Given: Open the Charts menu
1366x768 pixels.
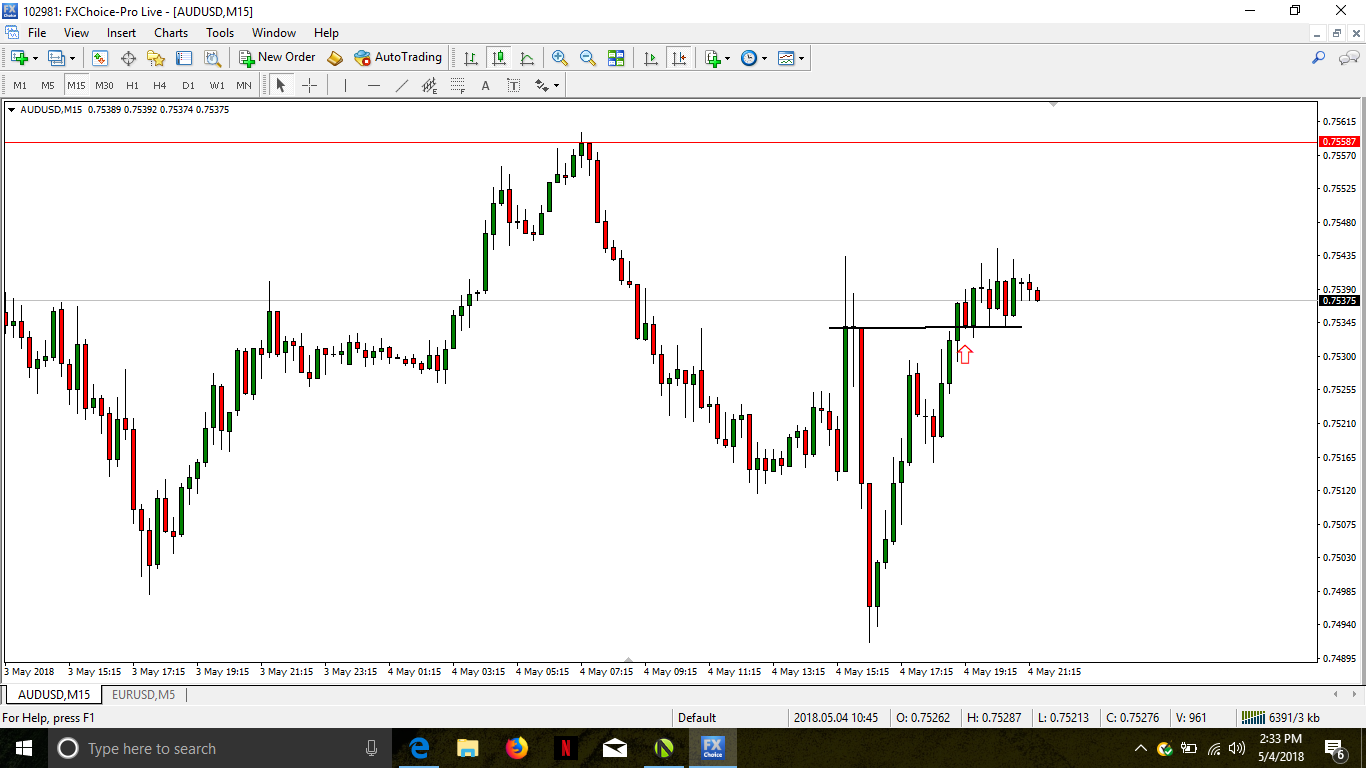Looking at the screenshot, I should point(171,33).
